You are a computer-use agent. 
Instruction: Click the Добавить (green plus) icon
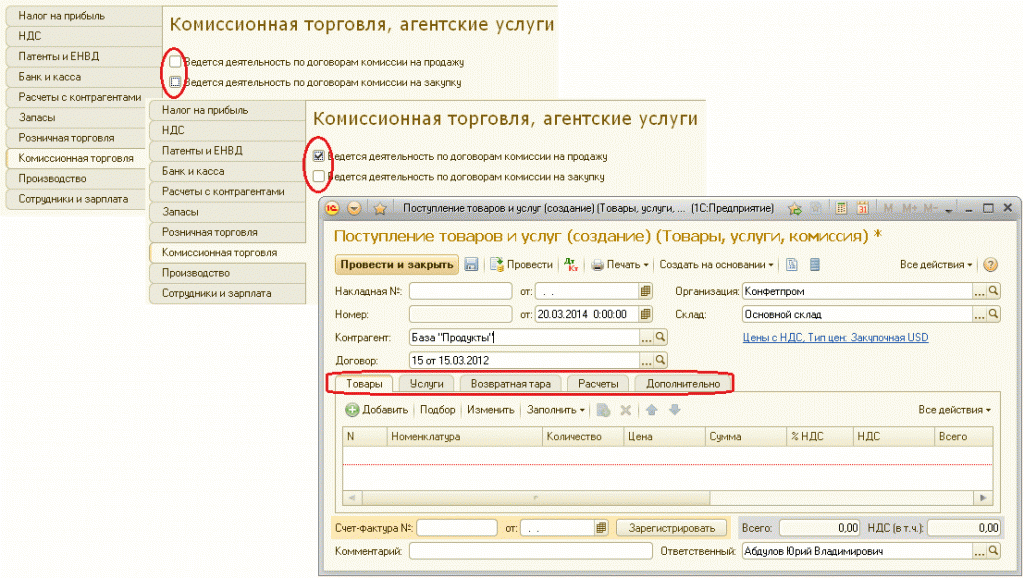351,410
